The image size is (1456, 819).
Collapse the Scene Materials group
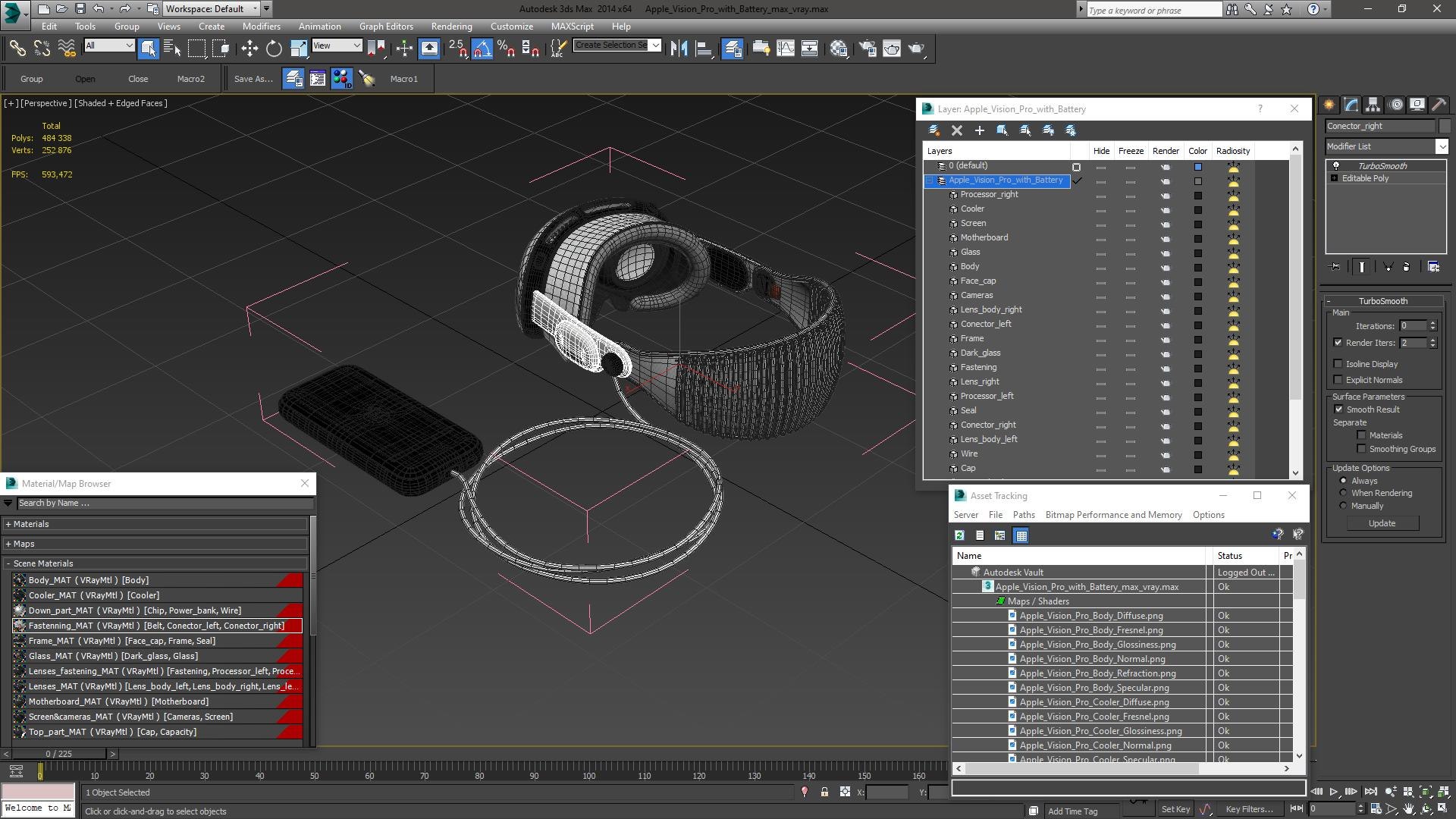click(x=155, y=563)
